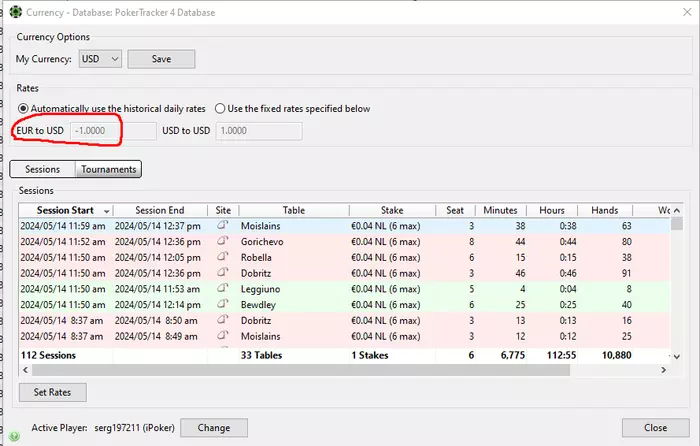Click iPoker site icon in Moislains 11:59 am row
This screenshot has width=700, height=446.
pyautogui.click(x=223, y=225)
